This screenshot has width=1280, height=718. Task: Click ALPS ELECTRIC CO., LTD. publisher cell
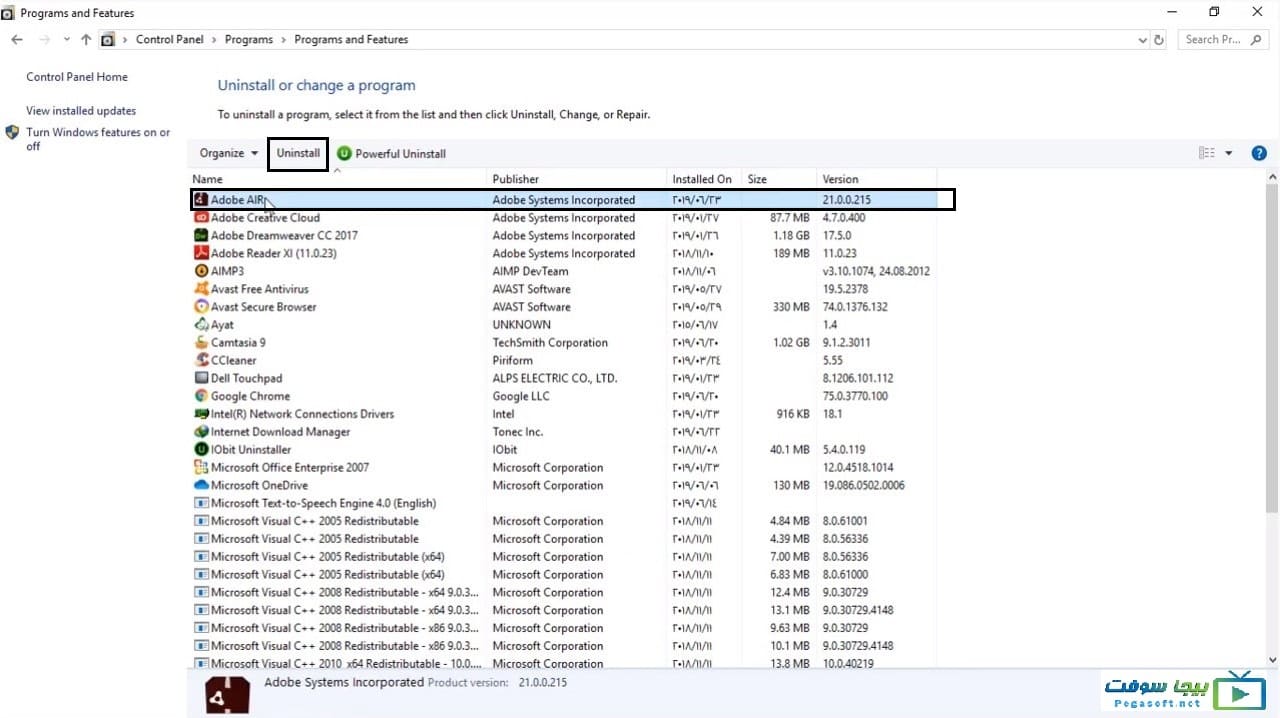pyautogui.click(x=555, y=378)
